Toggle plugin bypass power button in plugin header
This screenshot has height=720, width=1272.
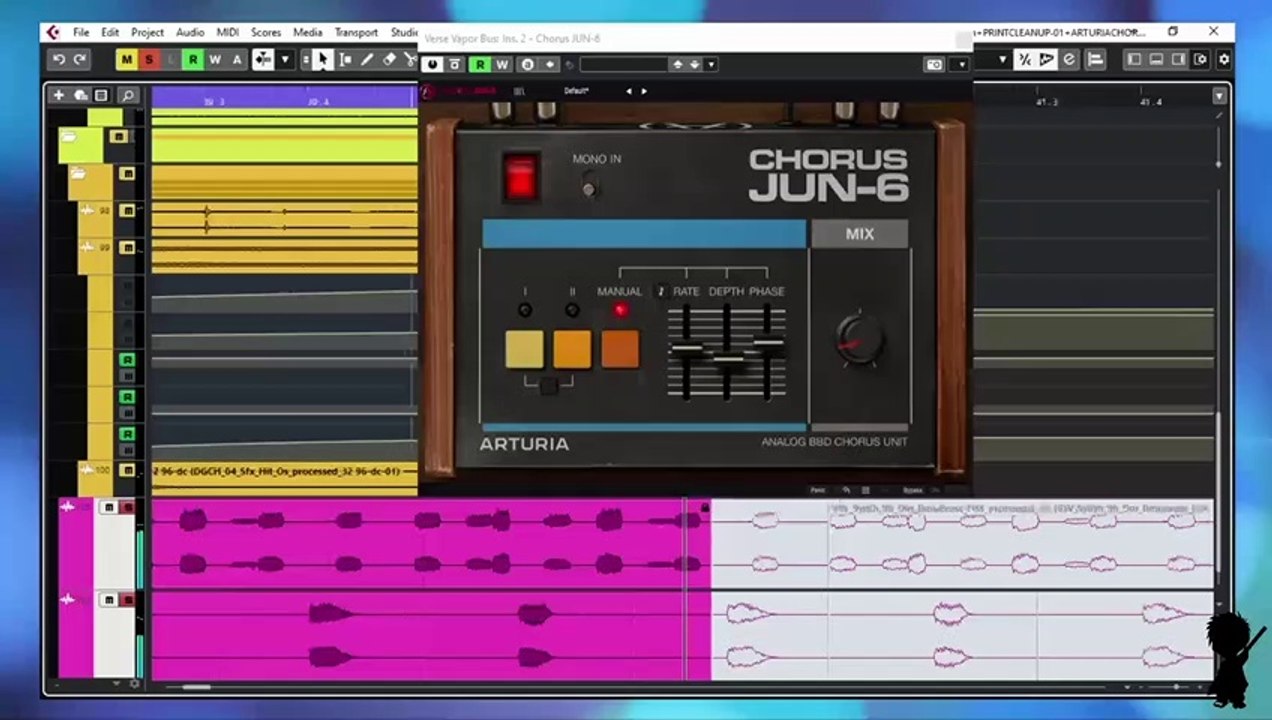[433, 65]
